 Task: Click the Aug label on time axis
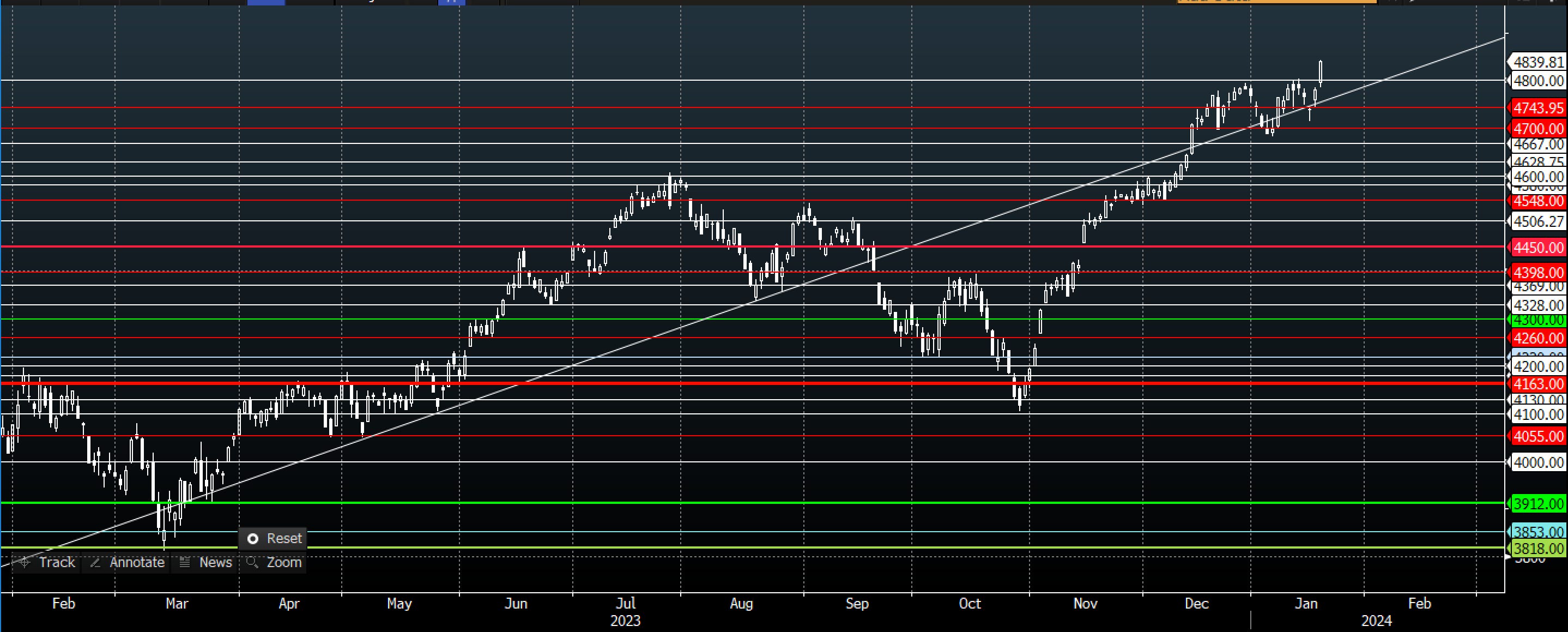click(x=741, y=604)
